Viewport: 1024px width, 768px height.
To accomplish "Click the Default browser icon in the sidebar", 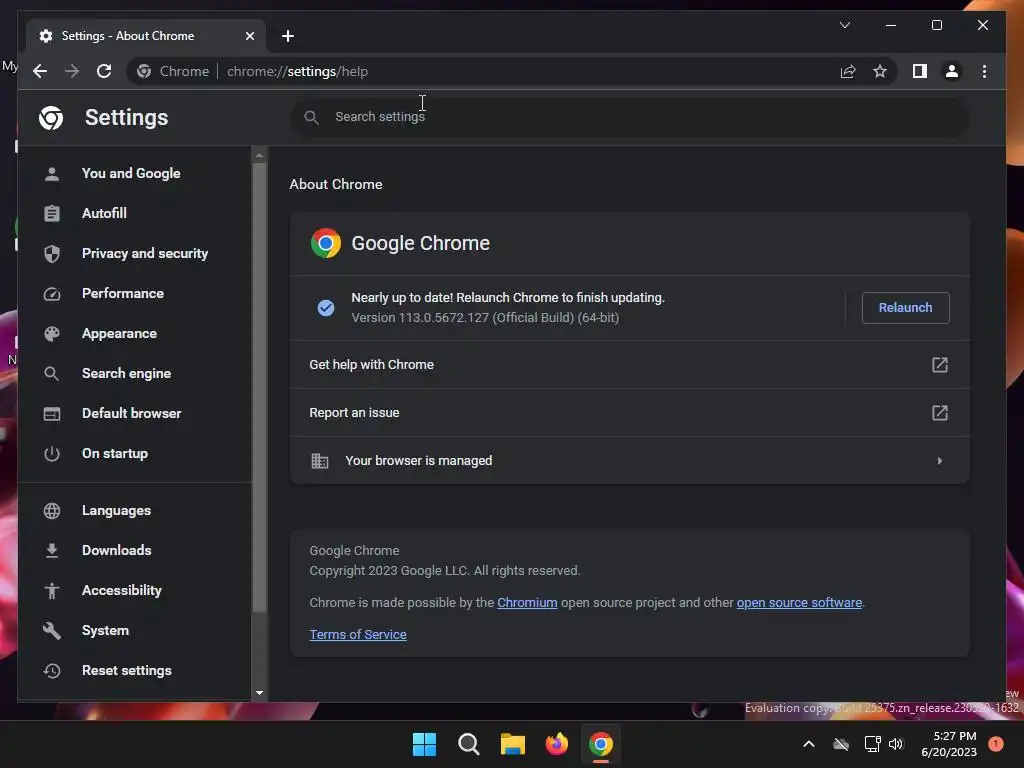I will pos(52,413).
